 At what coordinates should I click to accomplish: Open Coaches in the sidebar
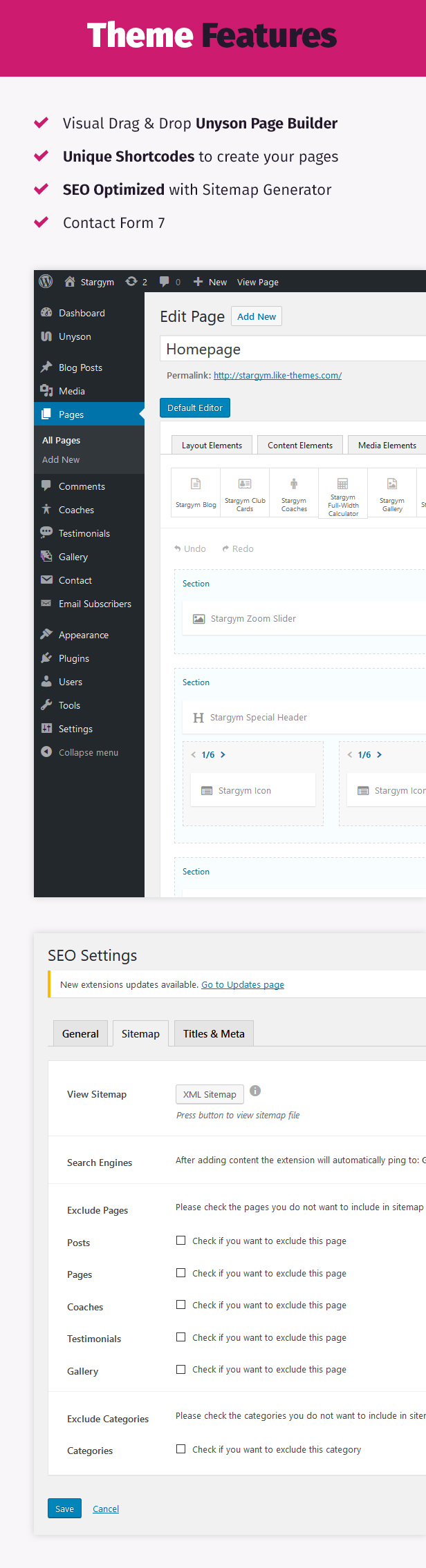click(x=89, y=510)
